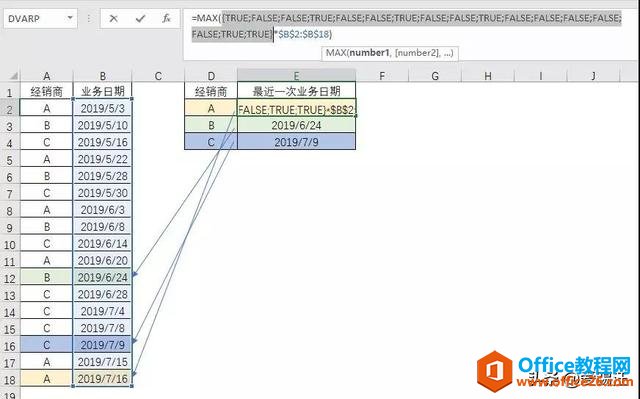
Task: Open Insert Function fx dialog
Action: click(166, 18)
